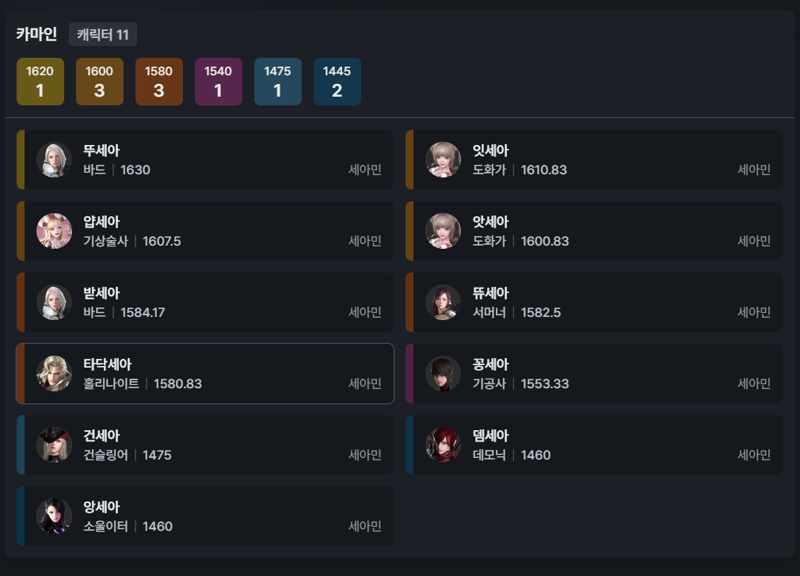Open the 얍세아 기상술사 avatar portrait
800x576 pixels.
tap(54, 231)
